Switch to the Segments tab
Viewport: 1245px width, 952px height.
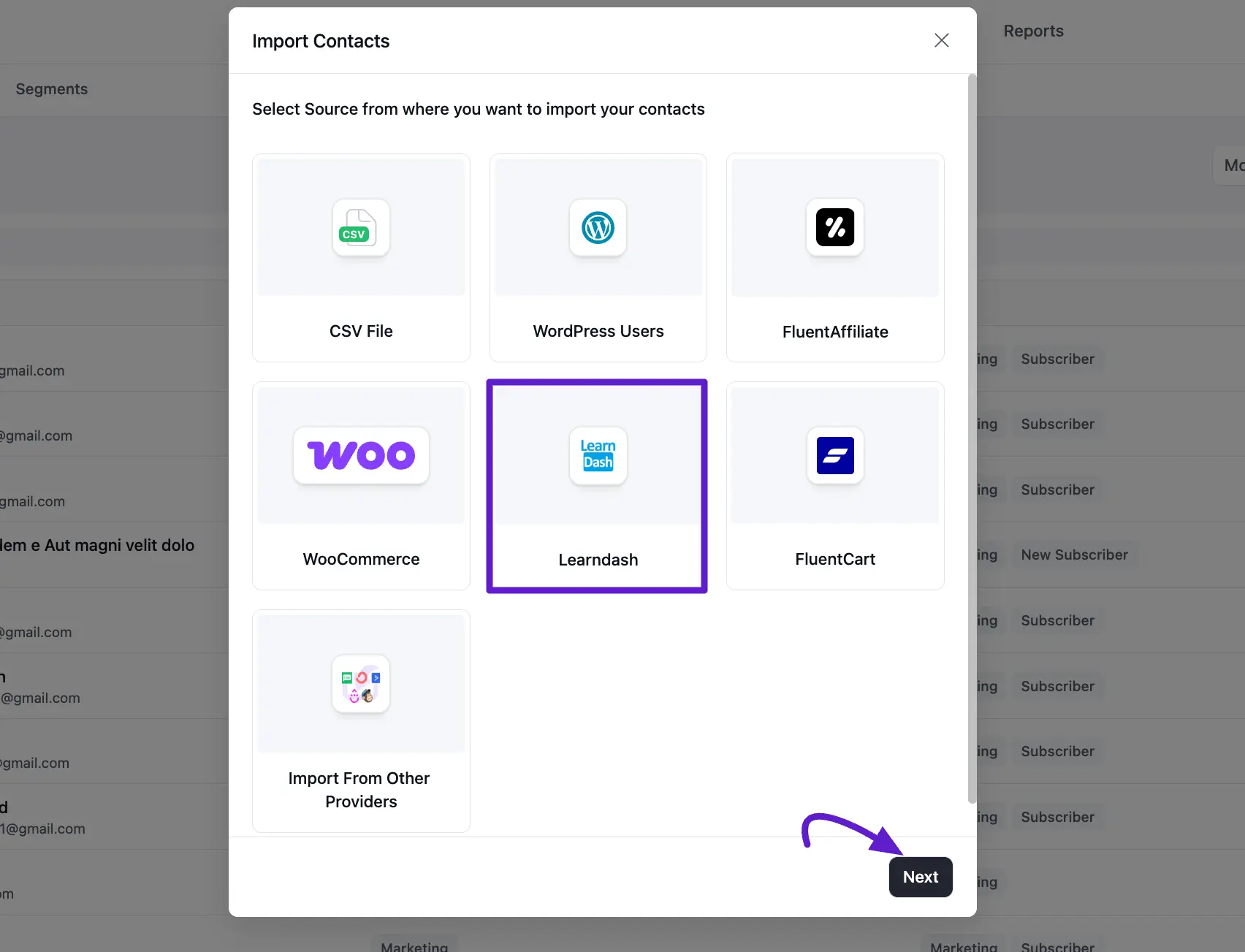click(x=52, y=89)
